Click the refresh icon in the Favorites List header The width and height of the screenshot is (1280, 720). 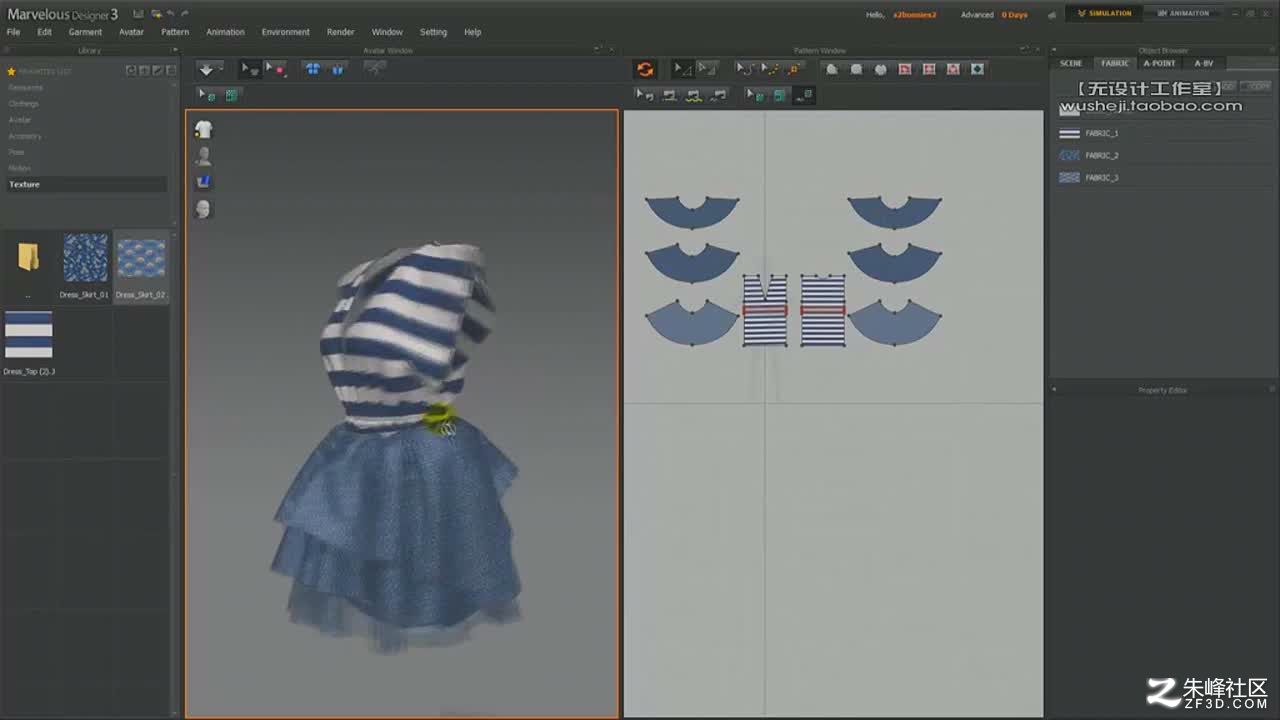(x=130, y=70)
